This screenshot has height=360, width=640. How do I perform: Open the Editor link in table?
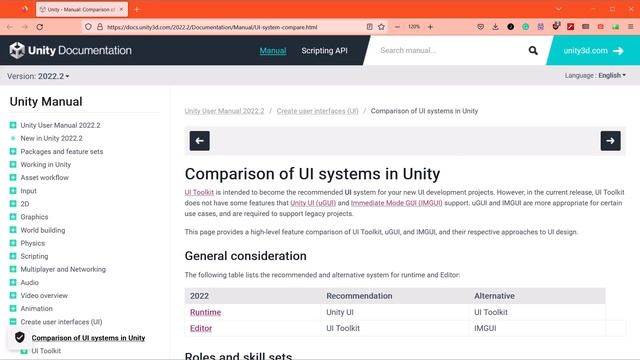201,328
